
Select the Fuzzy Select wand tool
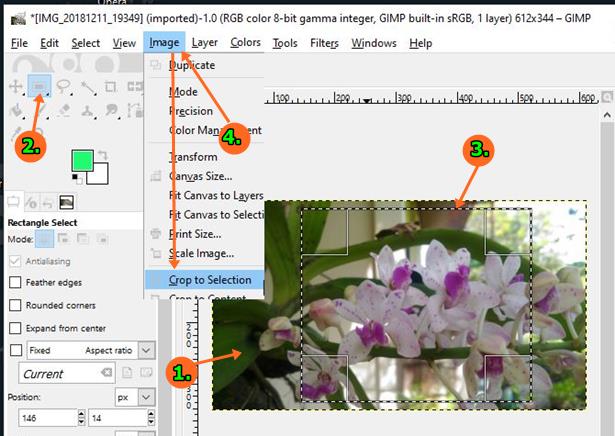[88, 87]
